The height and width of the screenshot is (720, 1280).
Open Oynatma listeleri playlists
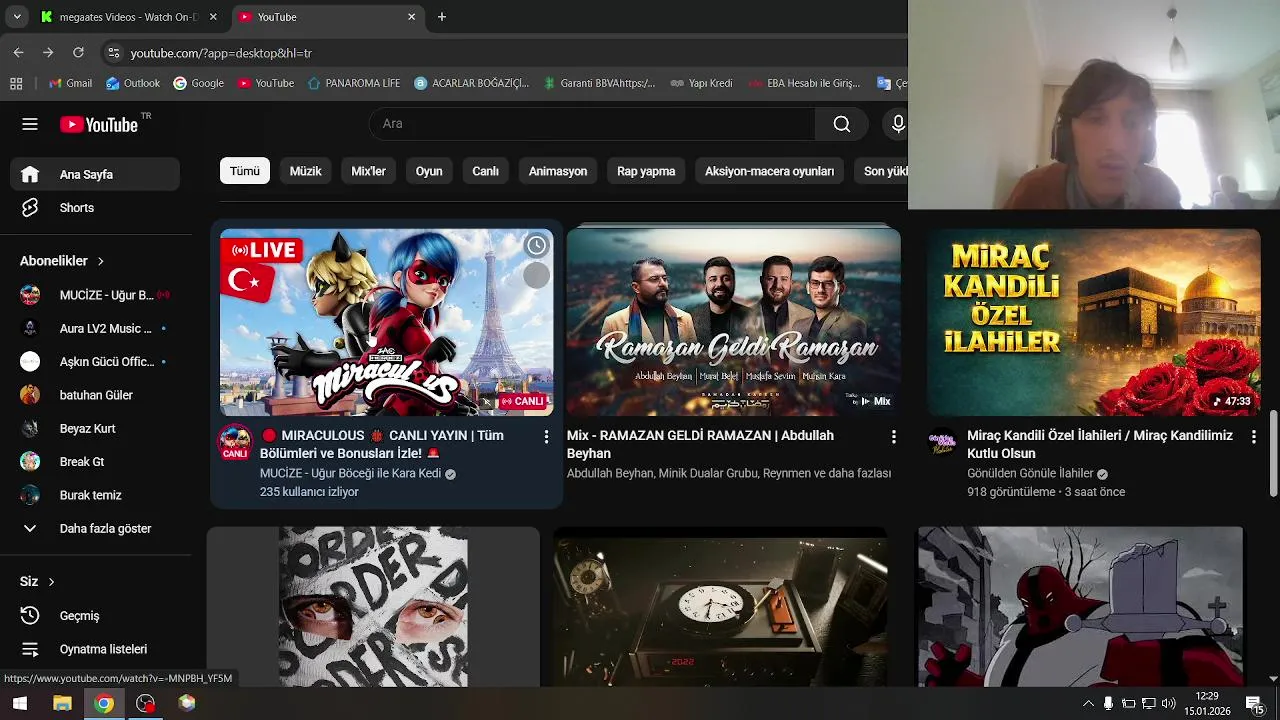coord(95,649)
